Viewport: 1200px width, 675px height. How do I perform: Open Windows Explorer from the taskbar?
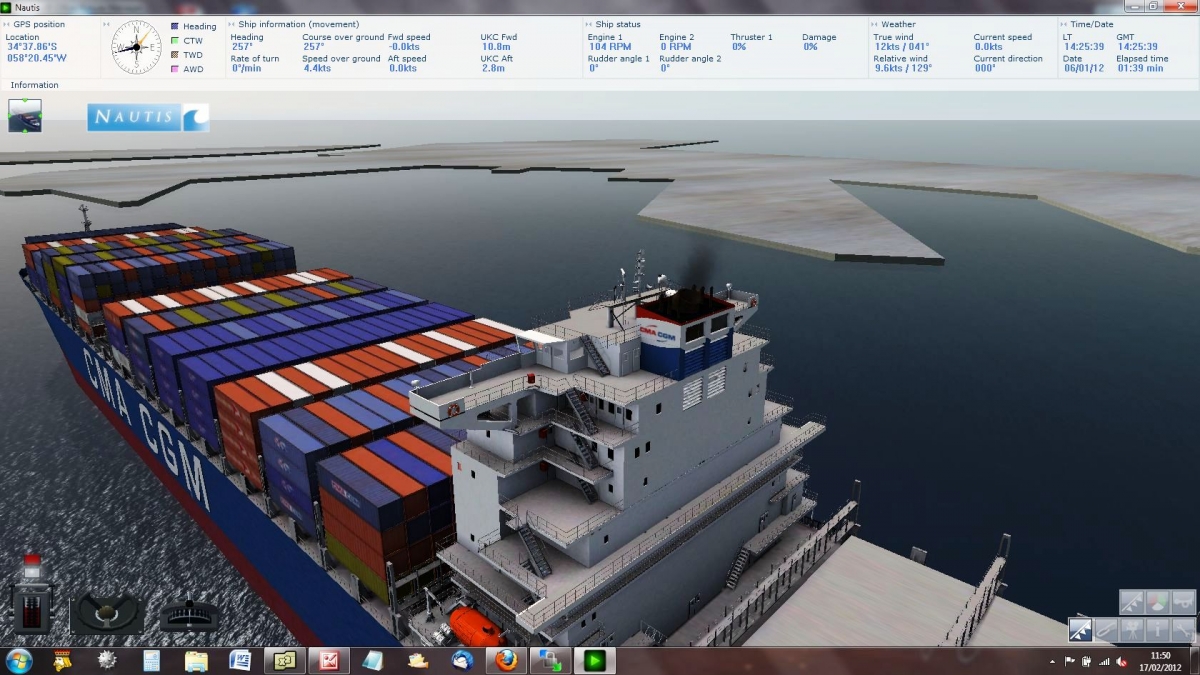pos(196,660)
